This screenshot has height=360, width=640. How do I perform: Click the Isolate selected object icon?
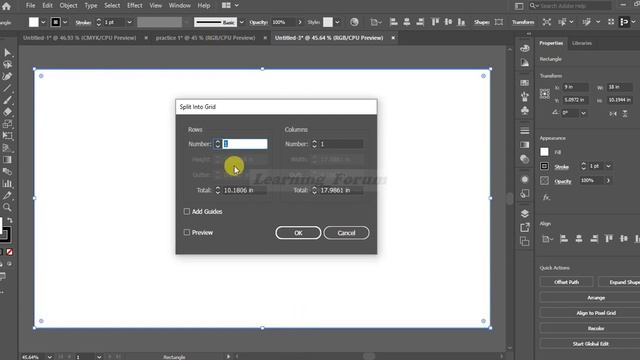(547, 22)
